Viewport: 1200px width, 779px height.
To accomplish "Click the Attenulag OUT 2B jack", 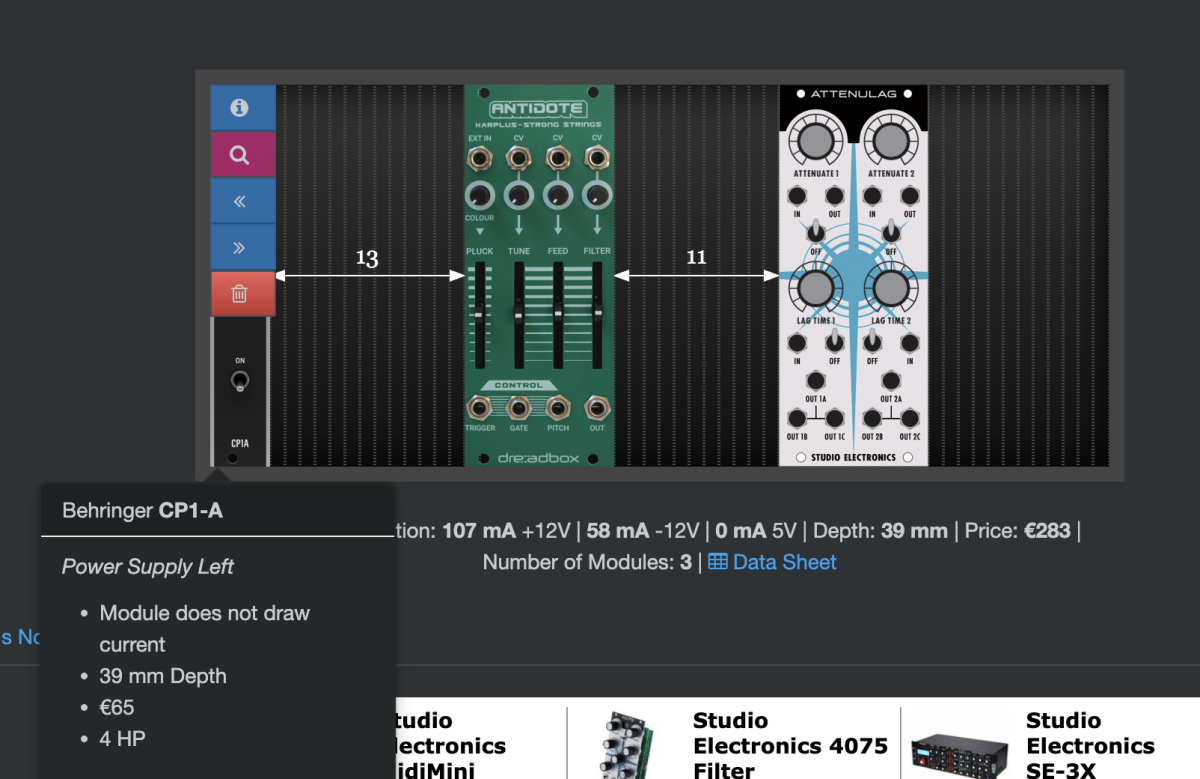I will [x=871, y=418].
